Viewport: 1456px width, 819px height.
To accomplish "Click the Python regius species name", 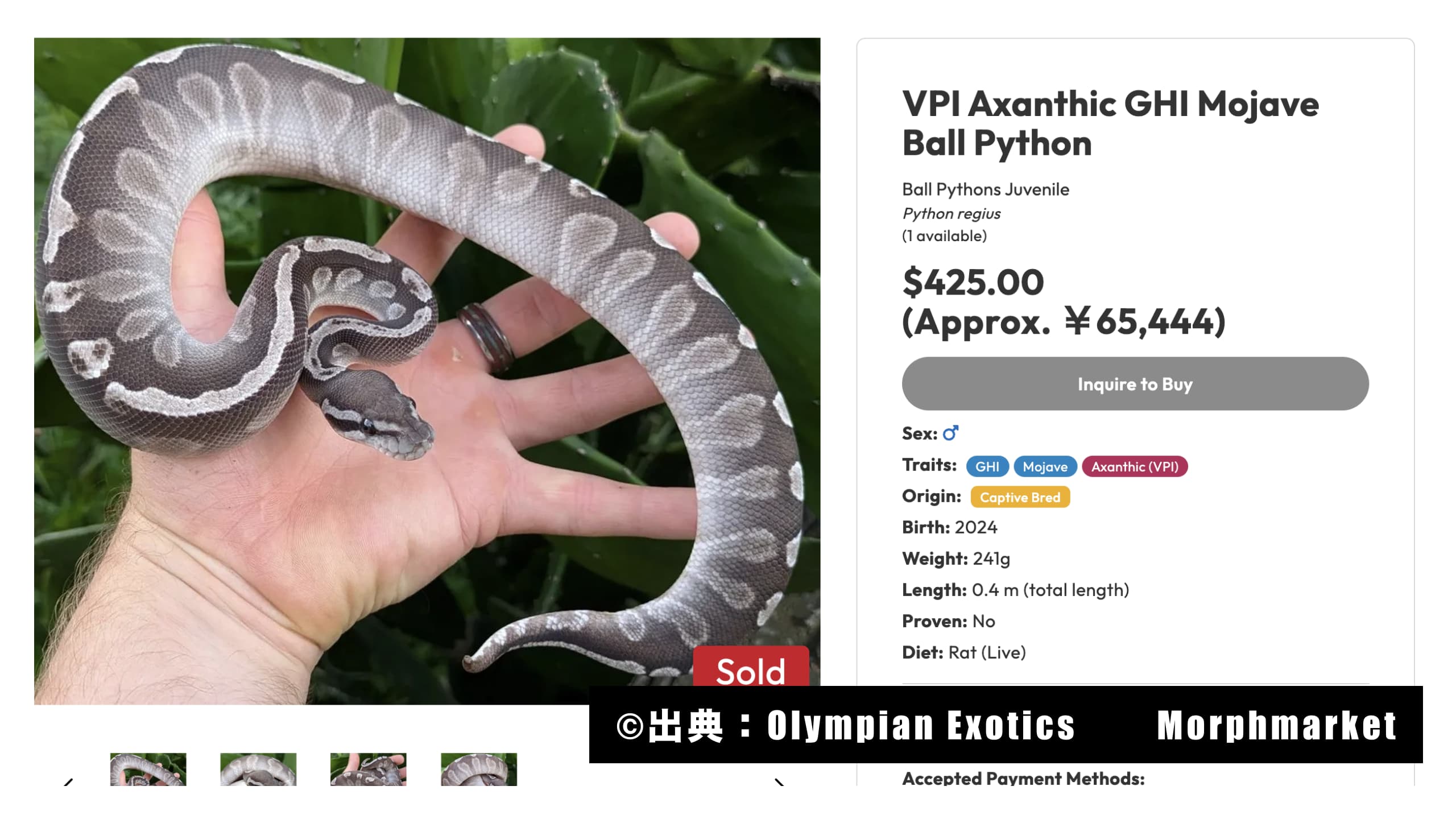I will point(952,214).
